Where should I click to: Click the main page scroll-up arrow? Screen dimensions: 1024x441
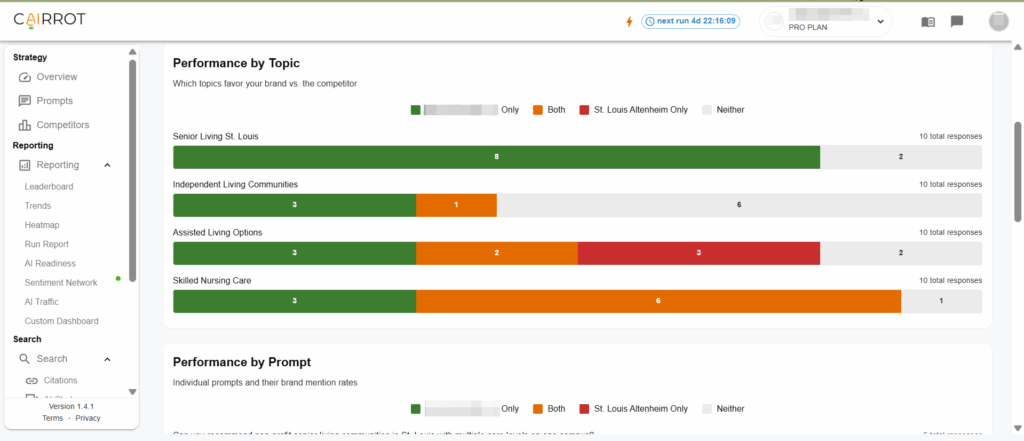pos(1017,47)
